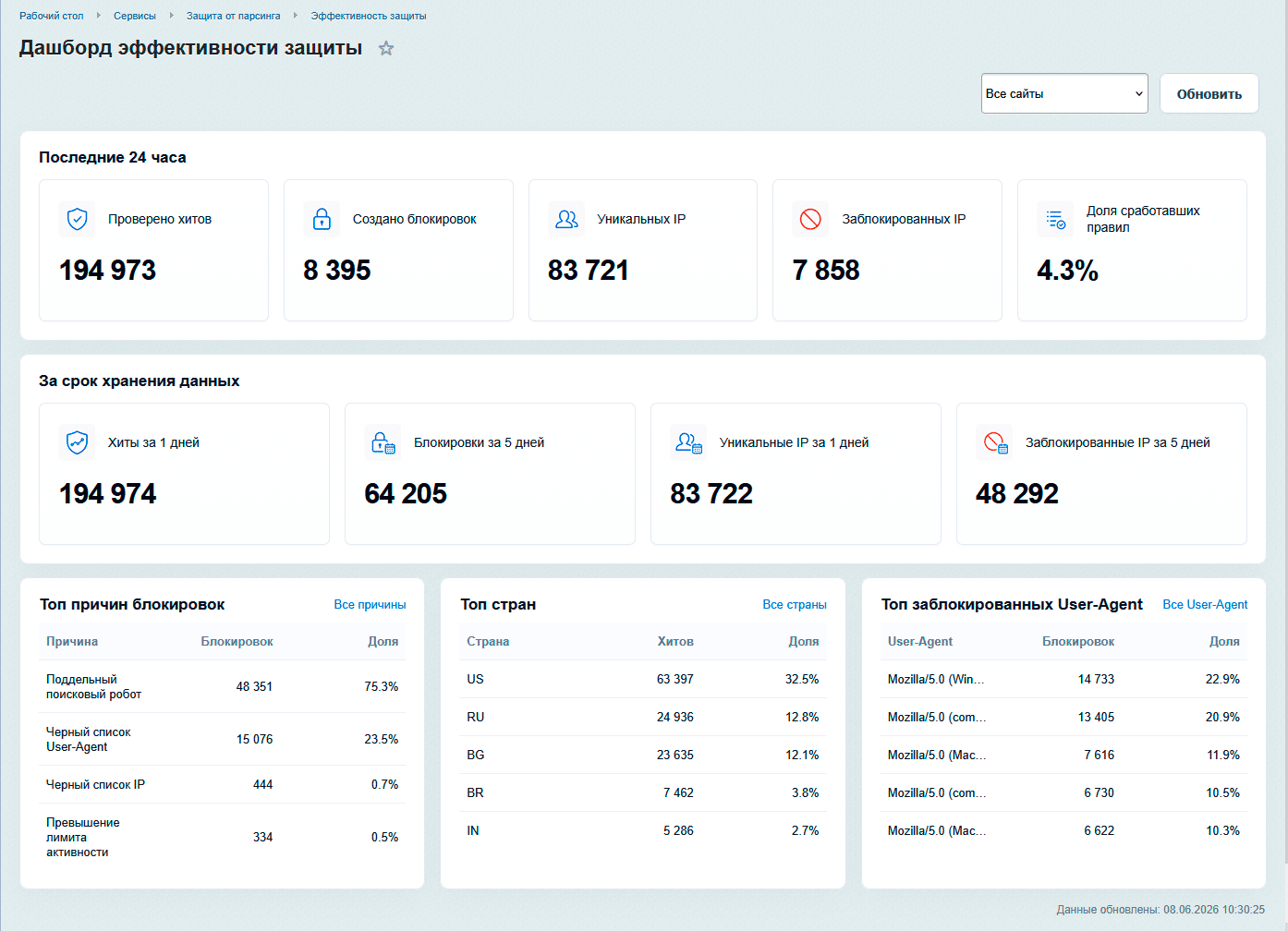Screen dimensions: 1288x931
Task: Click the Блокировок column header in reasons table
Action: pos(237,641)
